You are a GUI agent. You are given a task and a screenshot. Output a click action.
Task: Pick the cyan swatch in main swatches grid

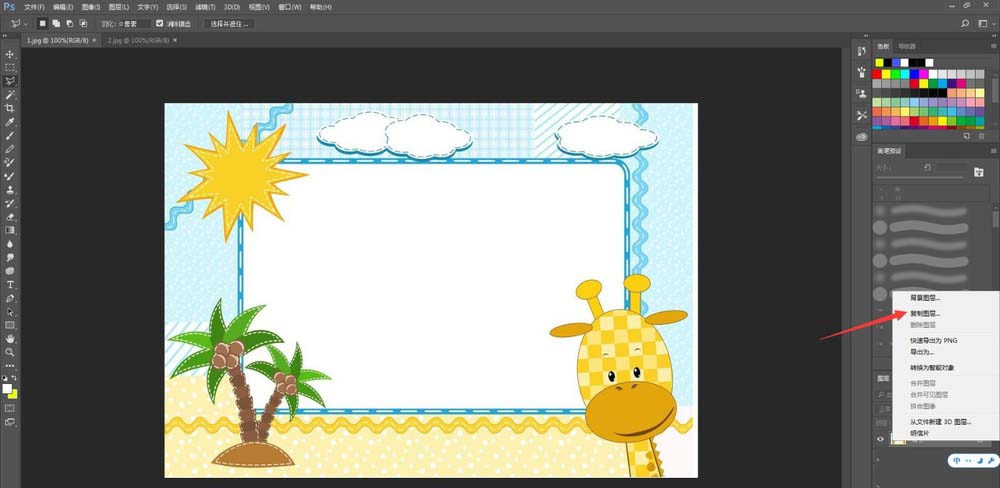click(x=904, y=74)
